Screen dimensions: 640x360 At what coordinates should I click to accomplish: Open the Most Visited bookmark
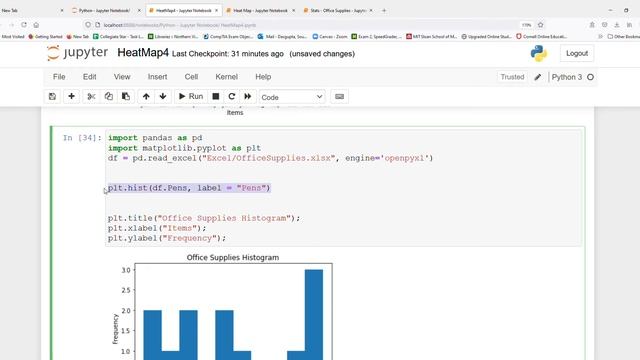[13, 37]
